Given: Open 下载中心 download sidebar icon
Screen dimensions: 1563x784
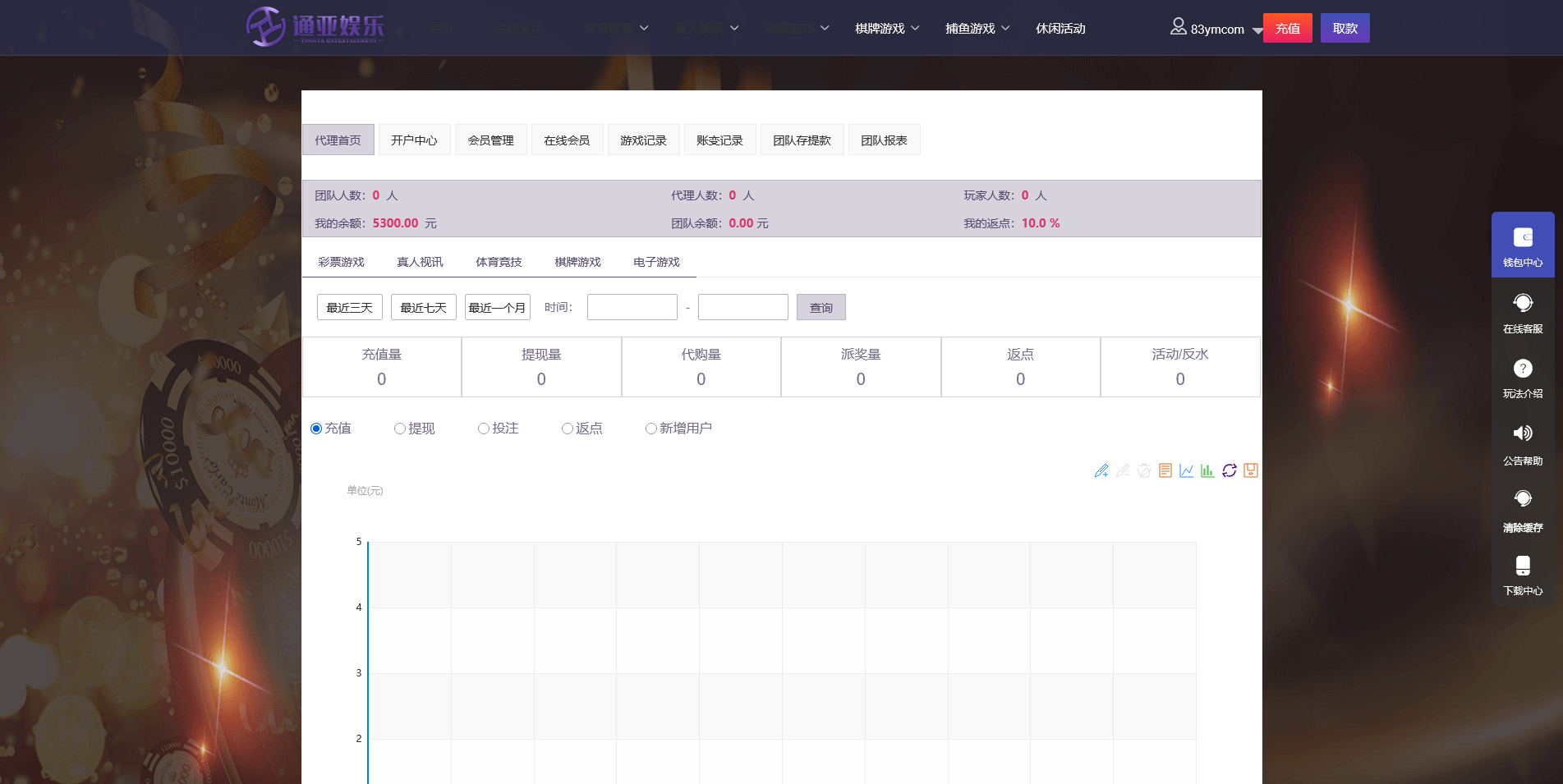Looking at the screenshot, I should pos(1522,575).
